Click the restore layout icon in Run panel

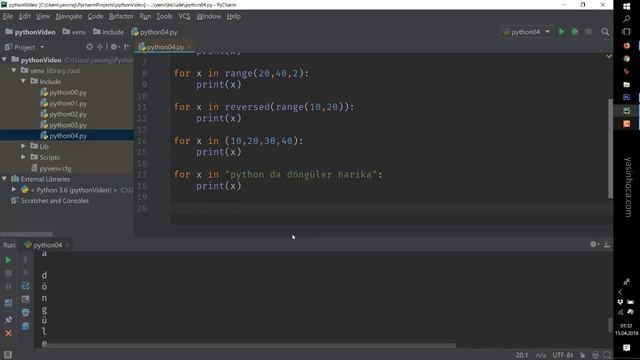tap(8, 303)
